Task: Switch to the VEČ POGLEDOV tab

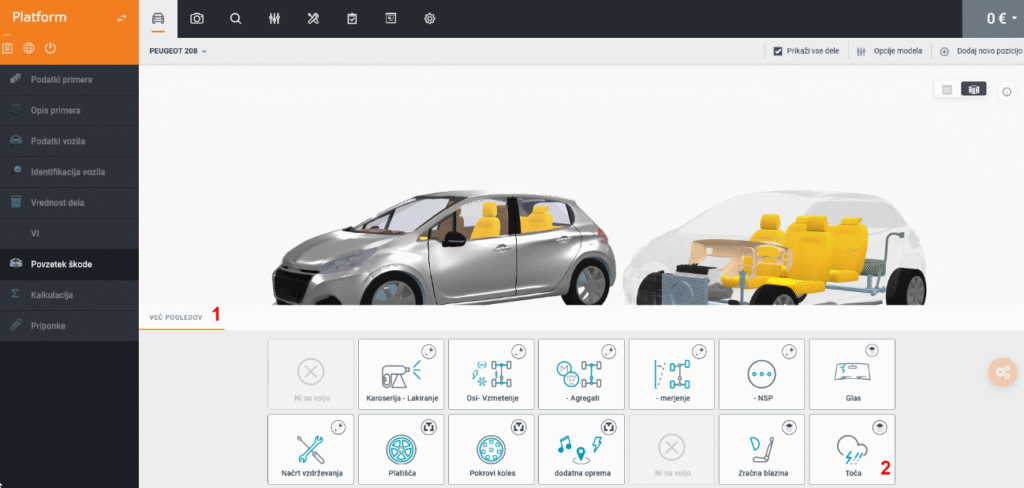Action: pos(177,316)
